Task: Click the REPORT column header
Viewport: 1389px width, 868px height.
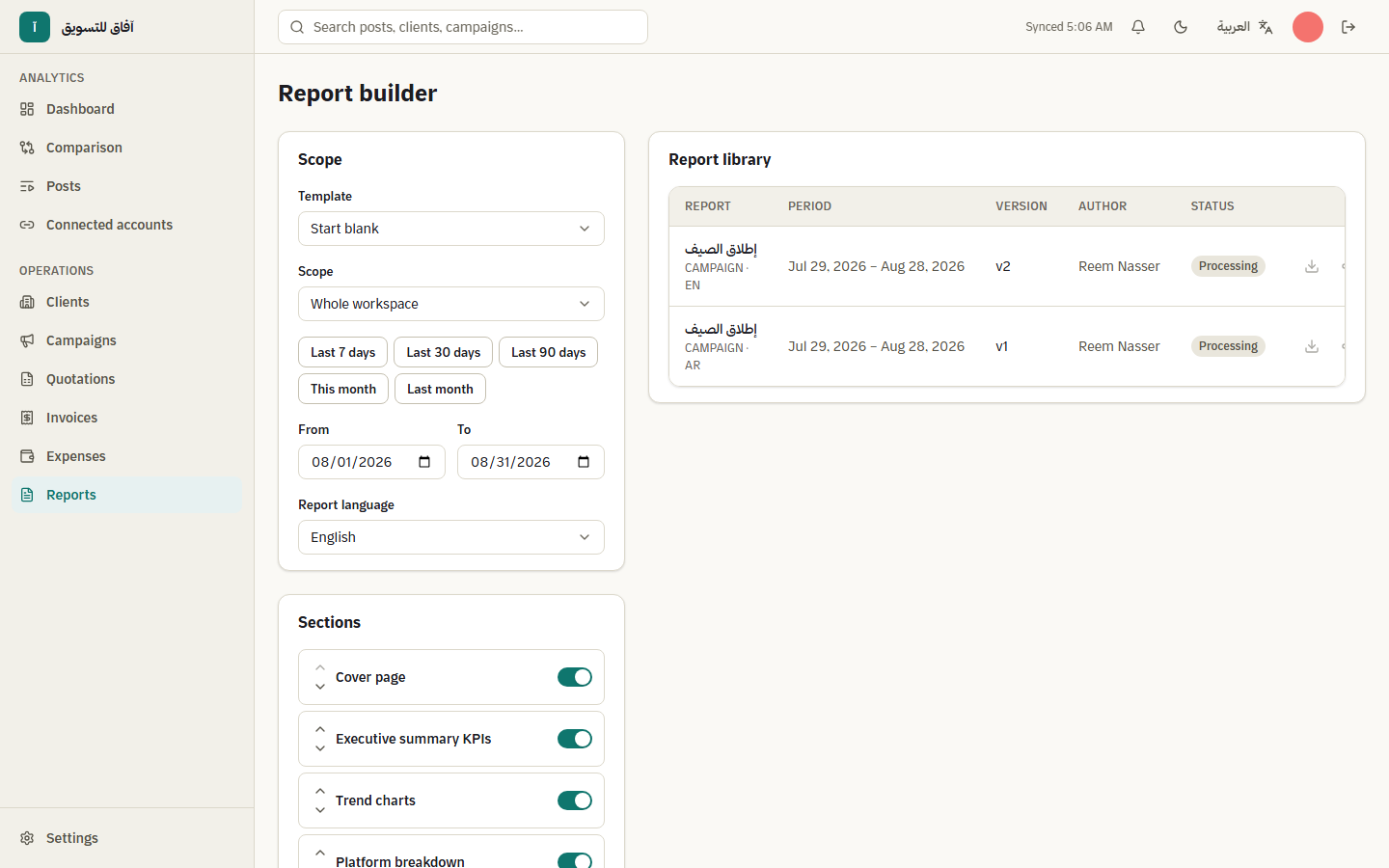Action: pyautogui.click(x=708, y=206)
